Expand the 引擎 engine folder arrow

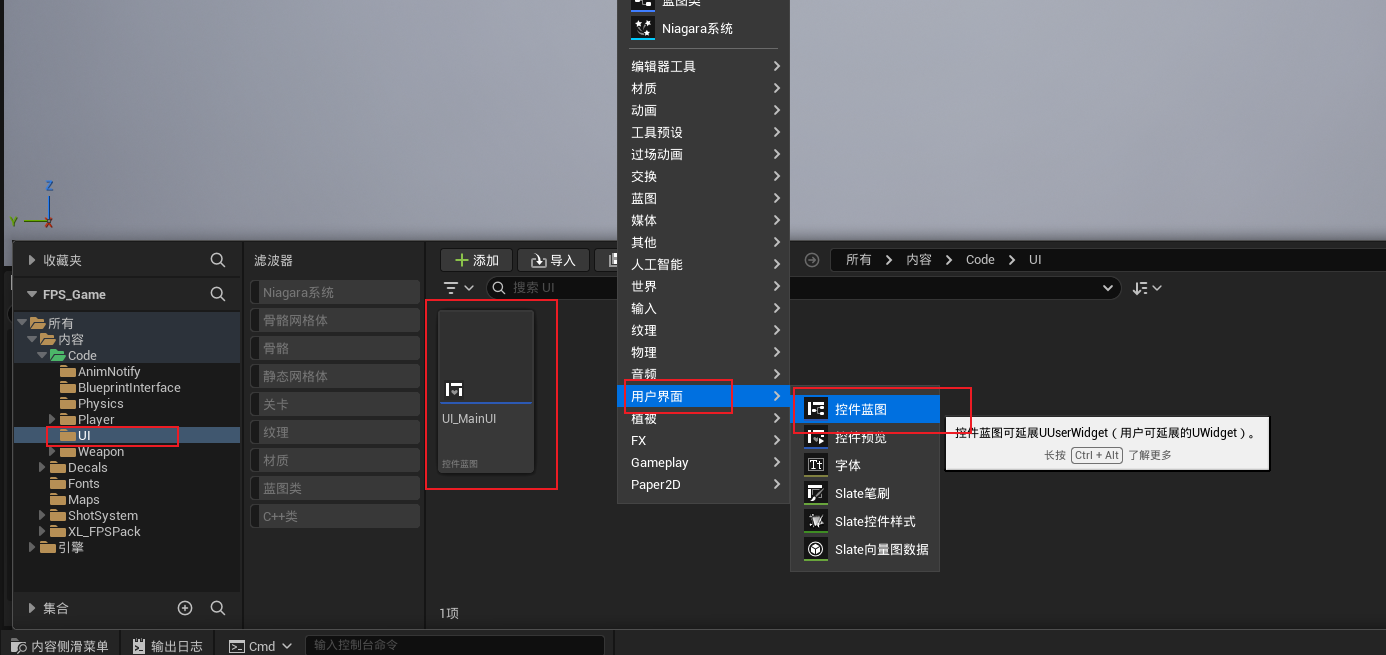point(32,547)
